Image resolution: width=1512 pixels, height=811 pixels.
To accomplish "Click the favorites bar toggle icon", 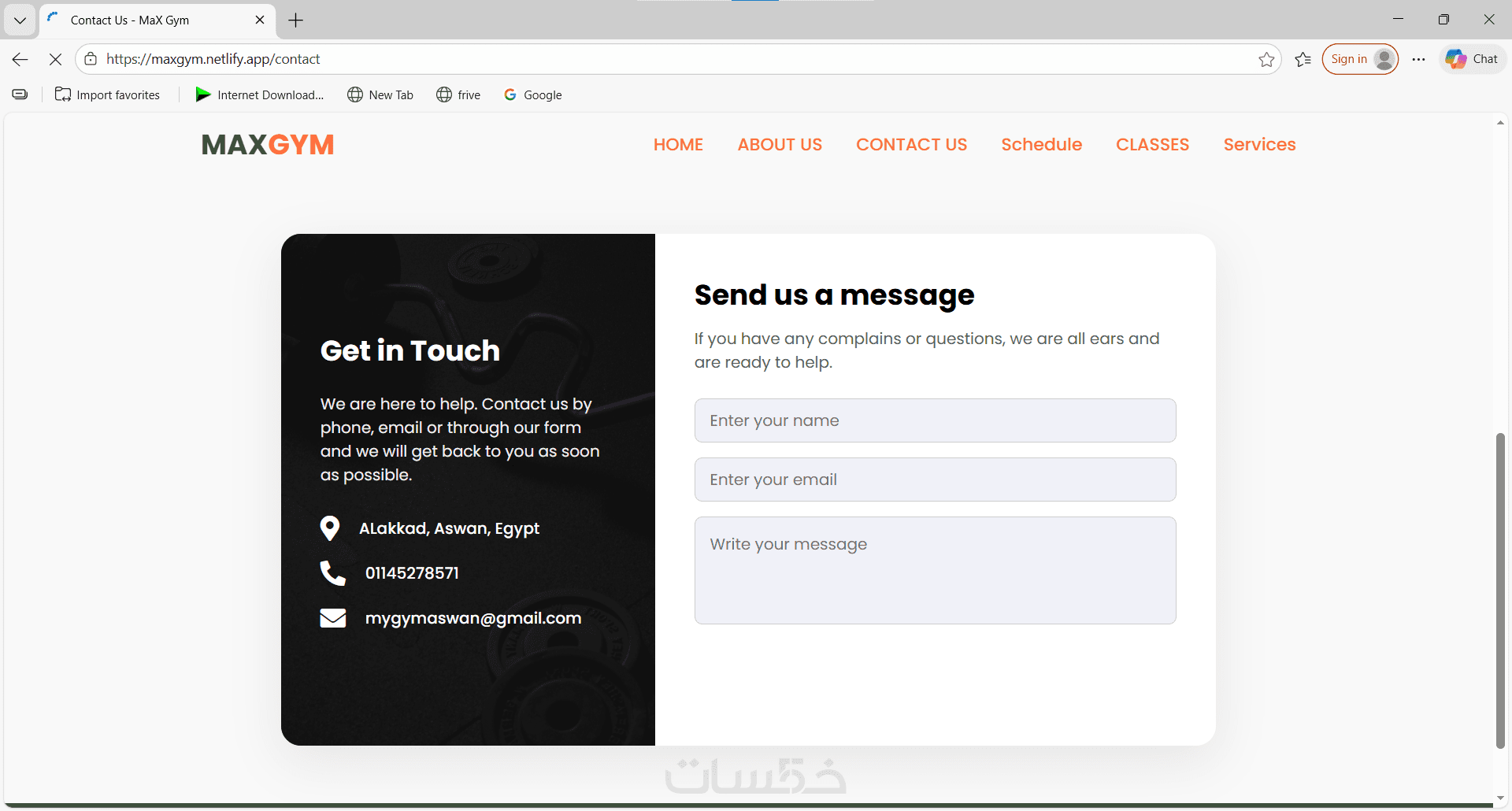I will (x=20, y=94).
